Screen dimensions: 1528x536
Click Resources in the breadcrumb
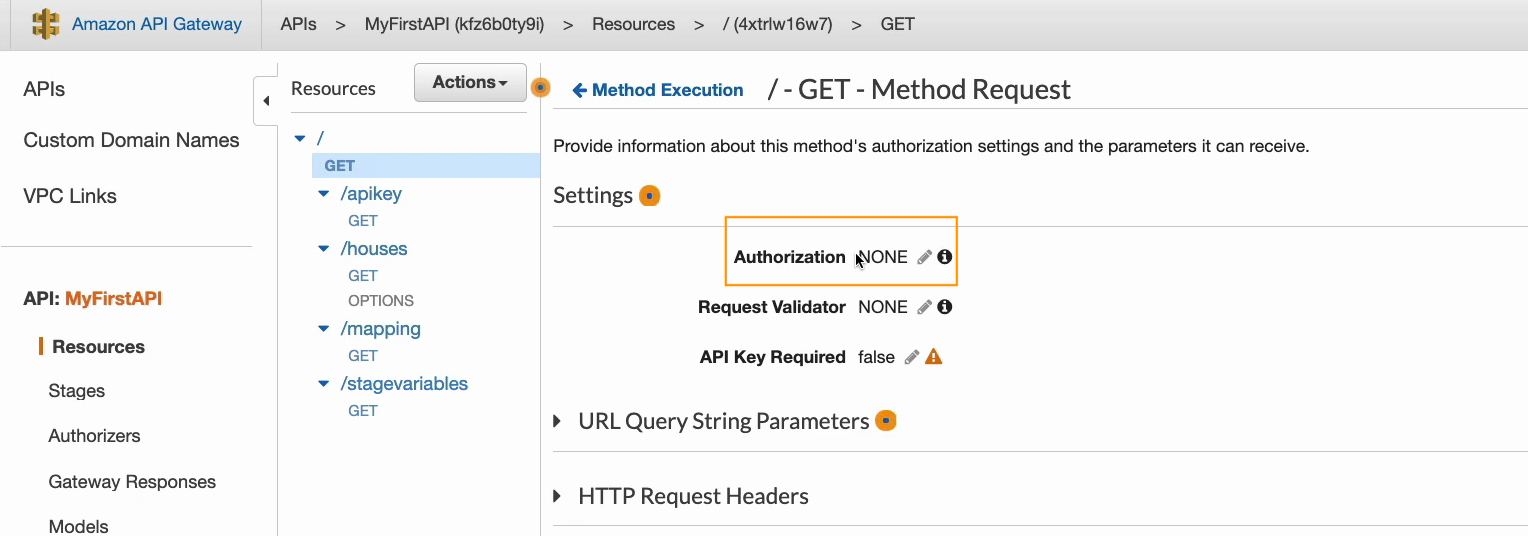tap(633, 24)
